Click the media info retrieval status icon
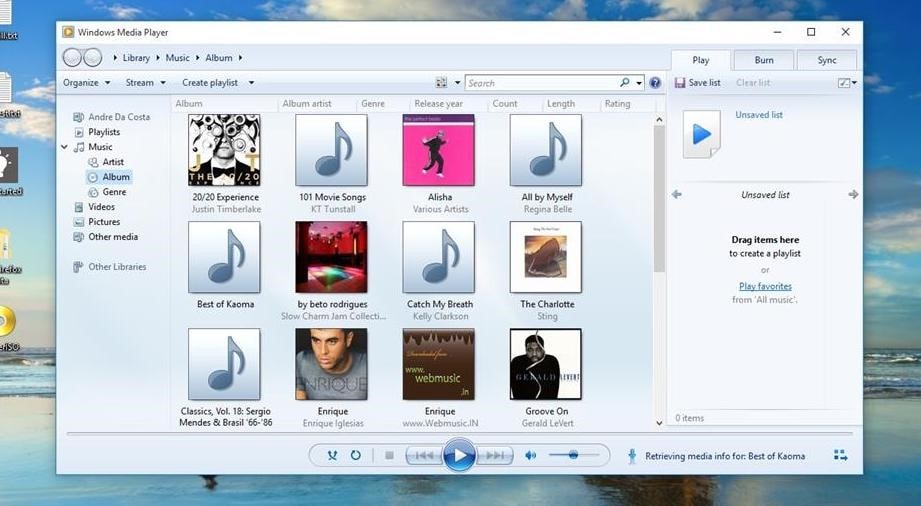Viewport: 921px width, 506px height. tap(632, 456)
